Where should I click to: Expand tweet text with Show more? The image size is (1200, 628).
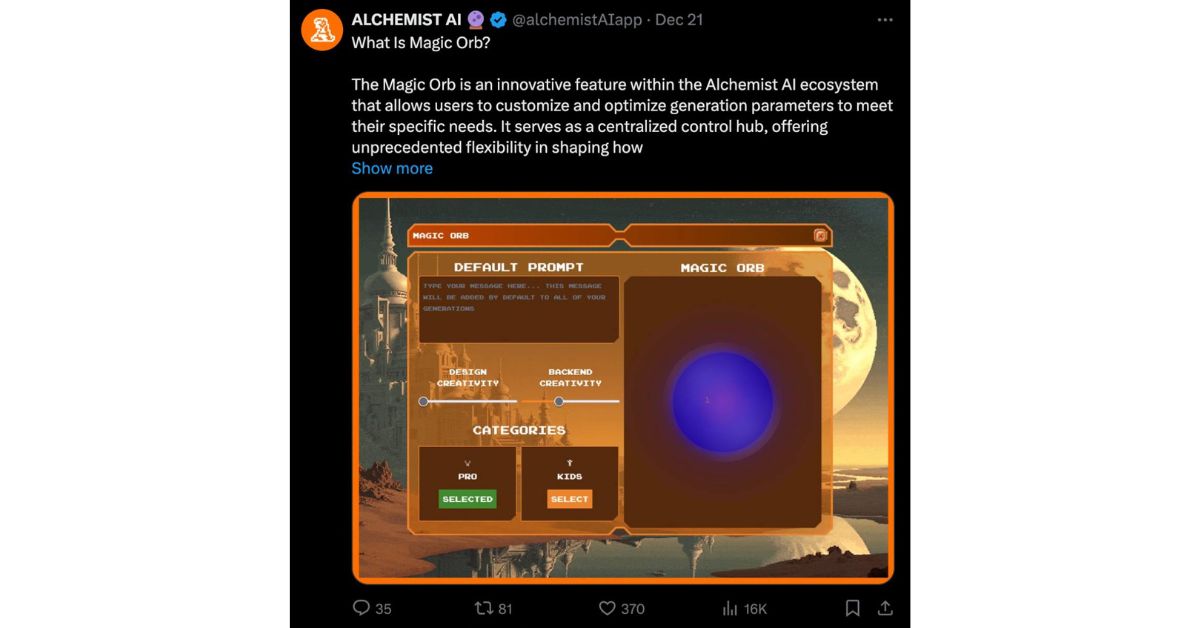coord(392,168)
